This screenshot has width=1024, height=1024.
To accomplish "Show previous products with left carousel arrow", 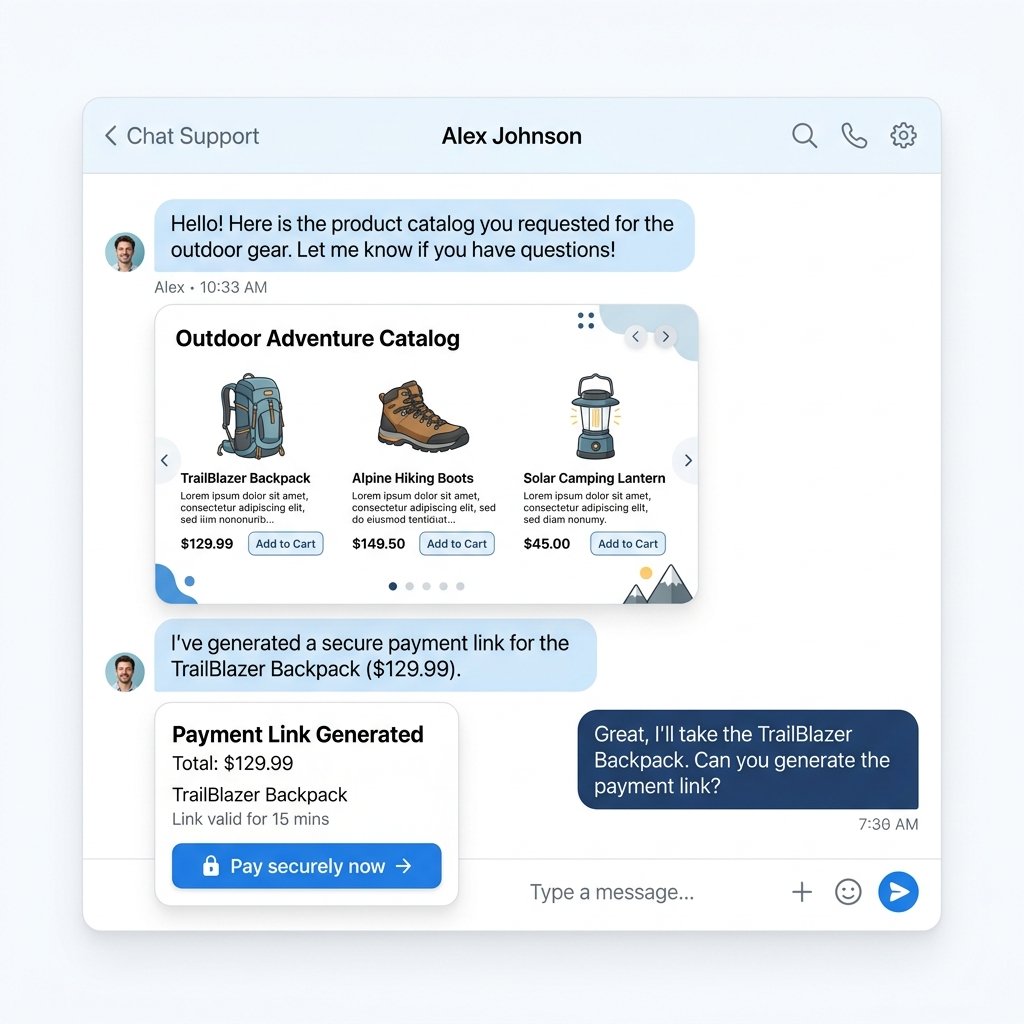I will [x=165, y=460].
